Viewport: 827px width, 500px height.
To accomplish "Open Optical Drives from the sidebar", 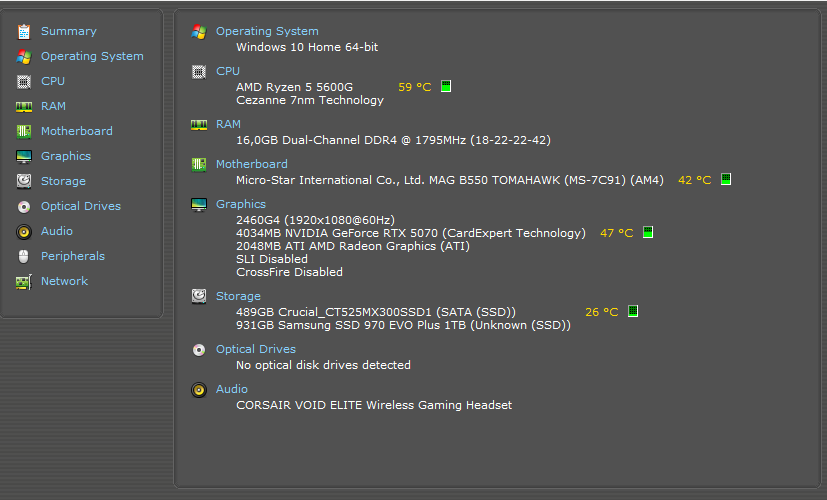I will click(81, 206).
